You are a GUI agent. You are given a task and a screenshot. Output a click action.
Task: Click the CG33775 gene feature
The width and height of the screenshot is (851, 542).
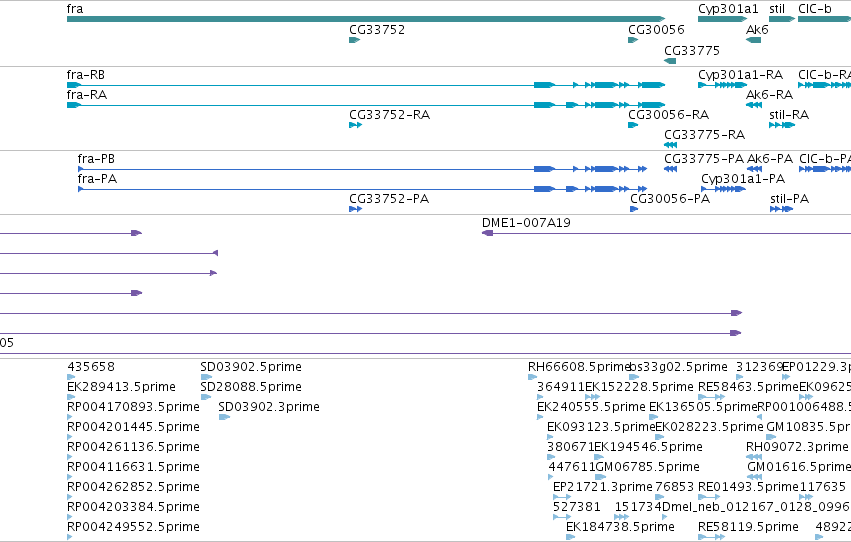coord(670,61)
